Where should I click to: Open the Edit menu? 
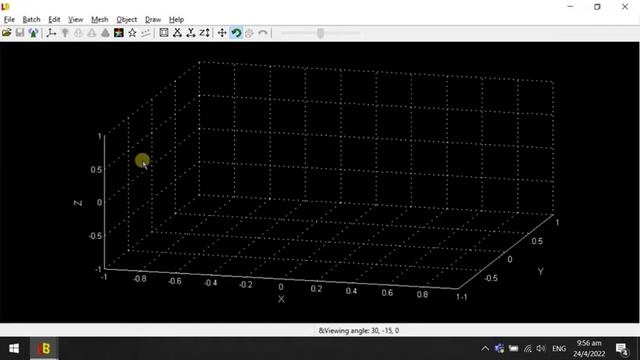[x=54, y=20]
